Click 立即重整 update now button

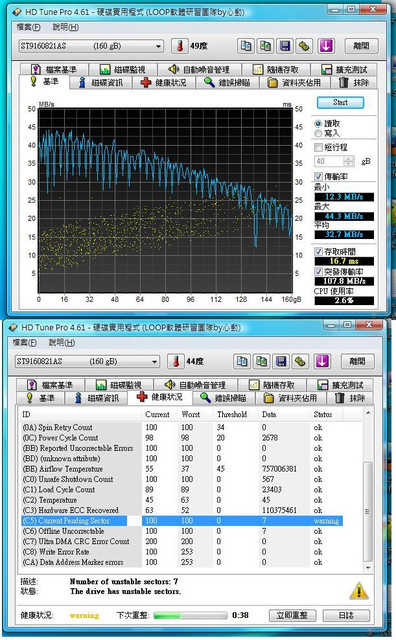click(x=291, y=615)
